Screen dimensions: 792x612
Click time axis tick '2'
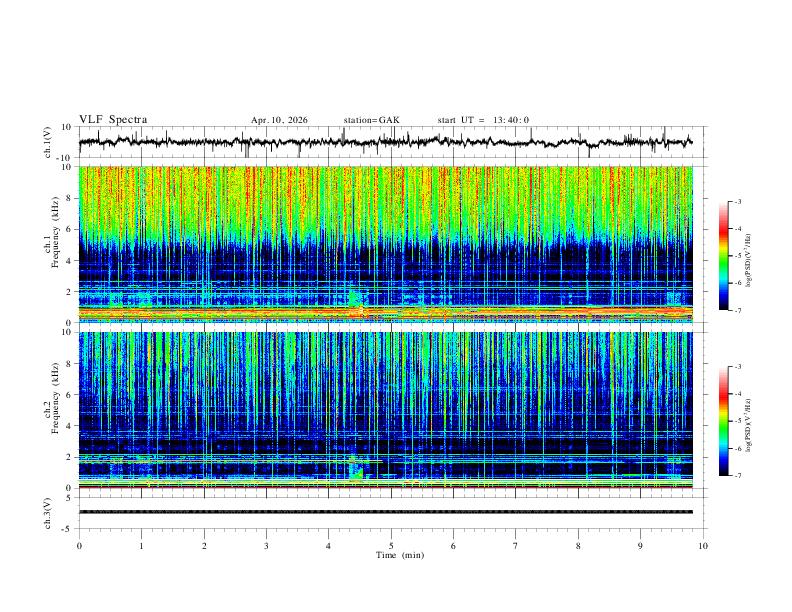coord(204,546)
